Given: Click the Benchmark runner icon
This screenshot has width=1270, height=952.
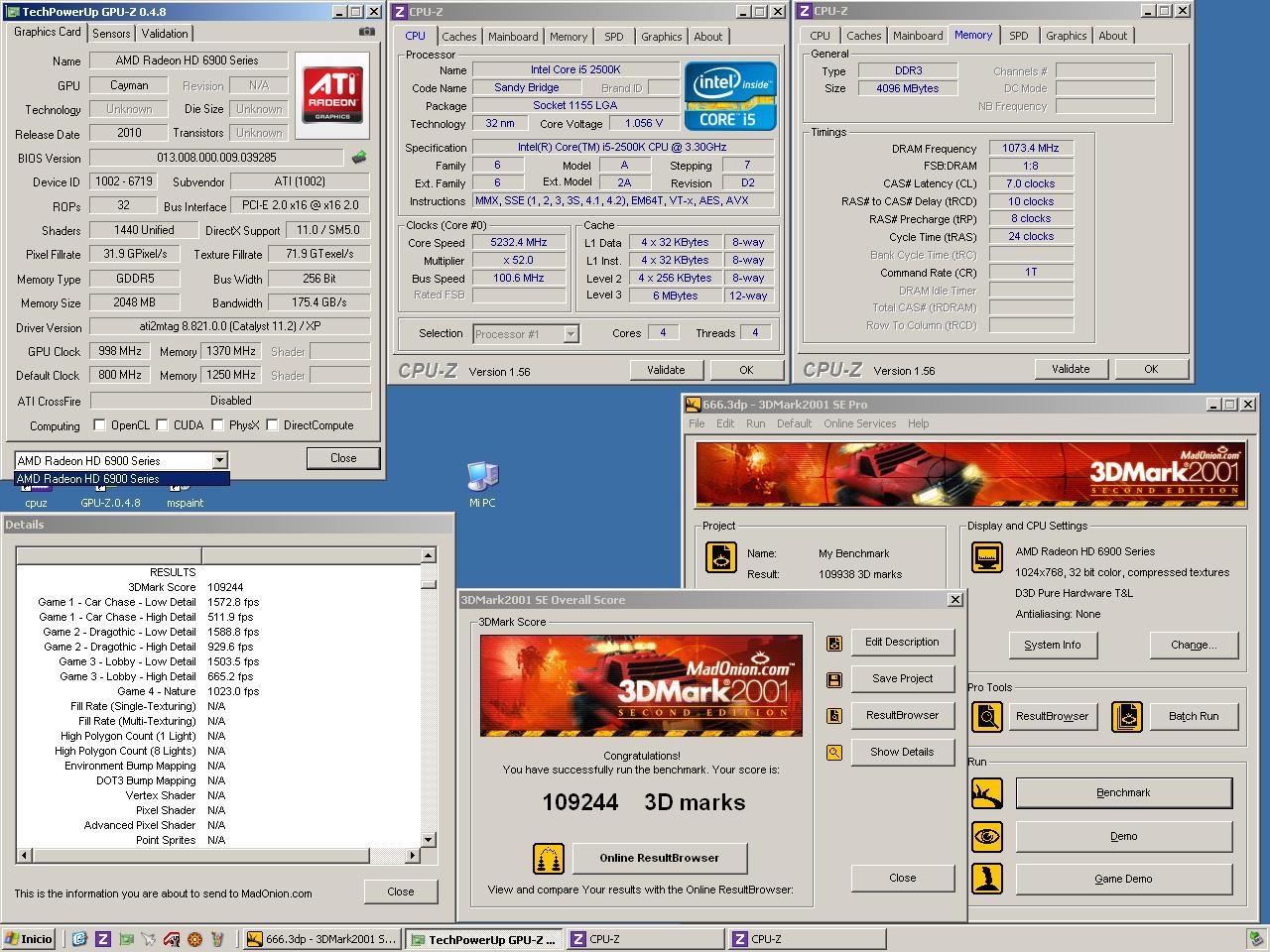Looking at the screenshot, I should 987,793.
